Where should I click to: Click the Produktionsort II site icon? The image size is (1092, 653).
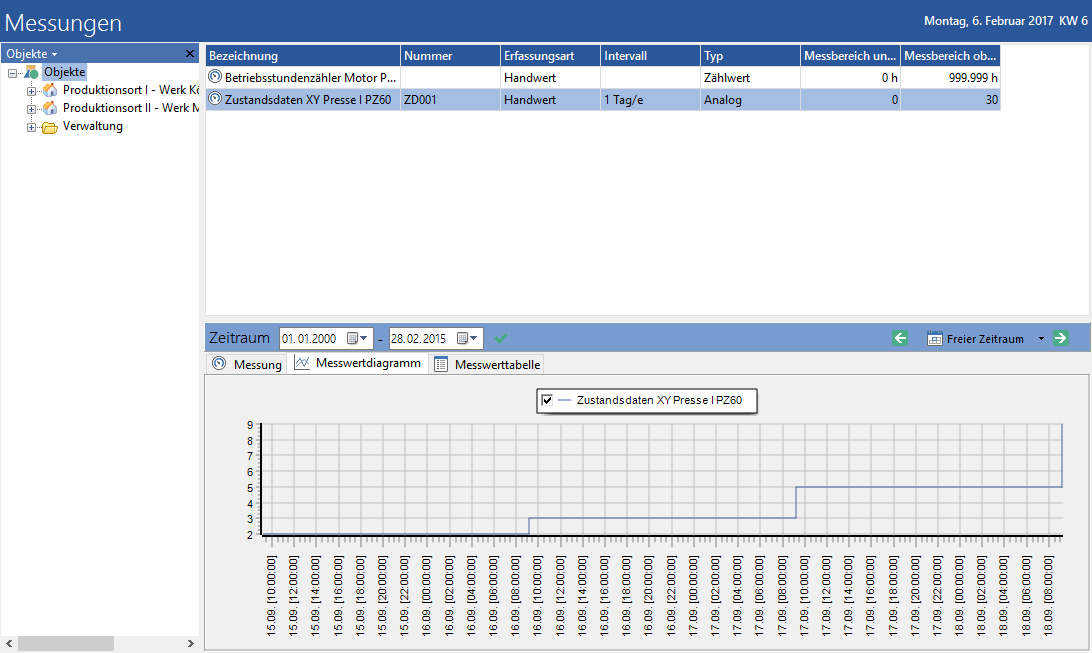(50, 108)
